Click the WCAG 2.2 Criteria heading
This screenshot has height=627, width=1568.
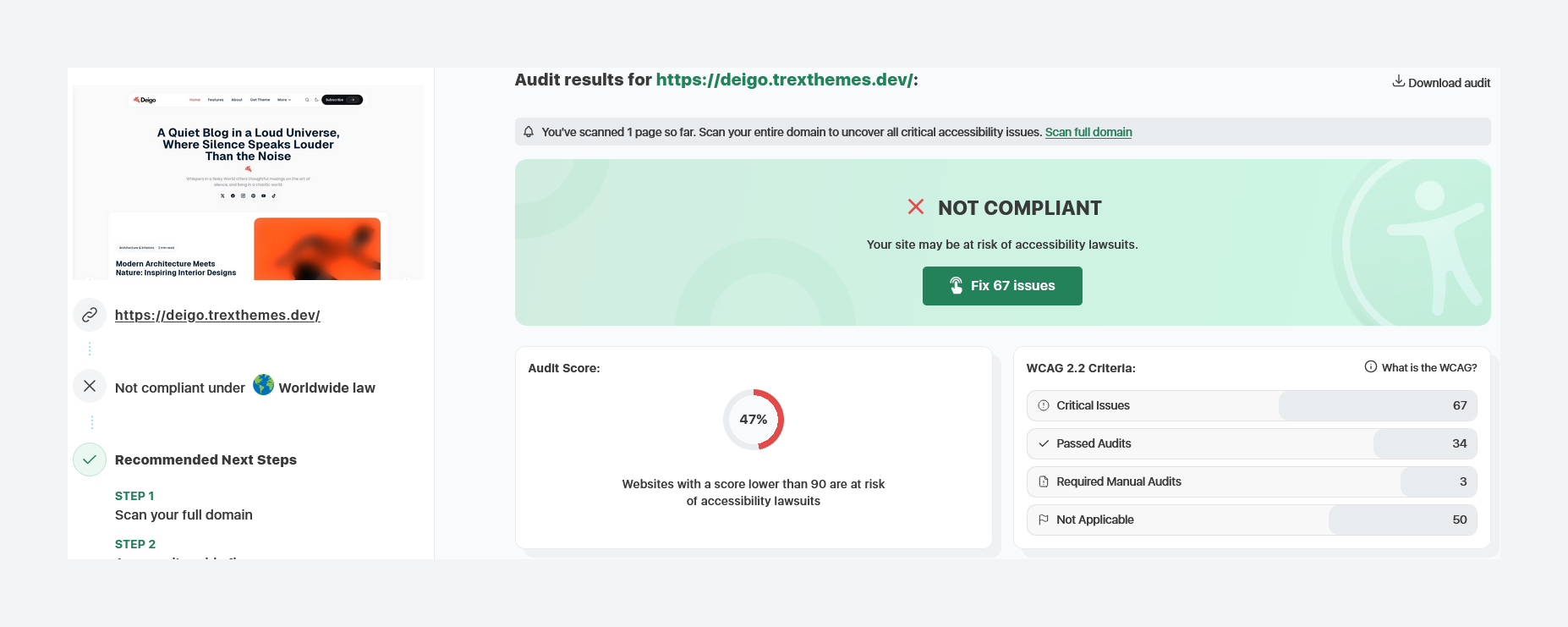[x=1081, y=368]
